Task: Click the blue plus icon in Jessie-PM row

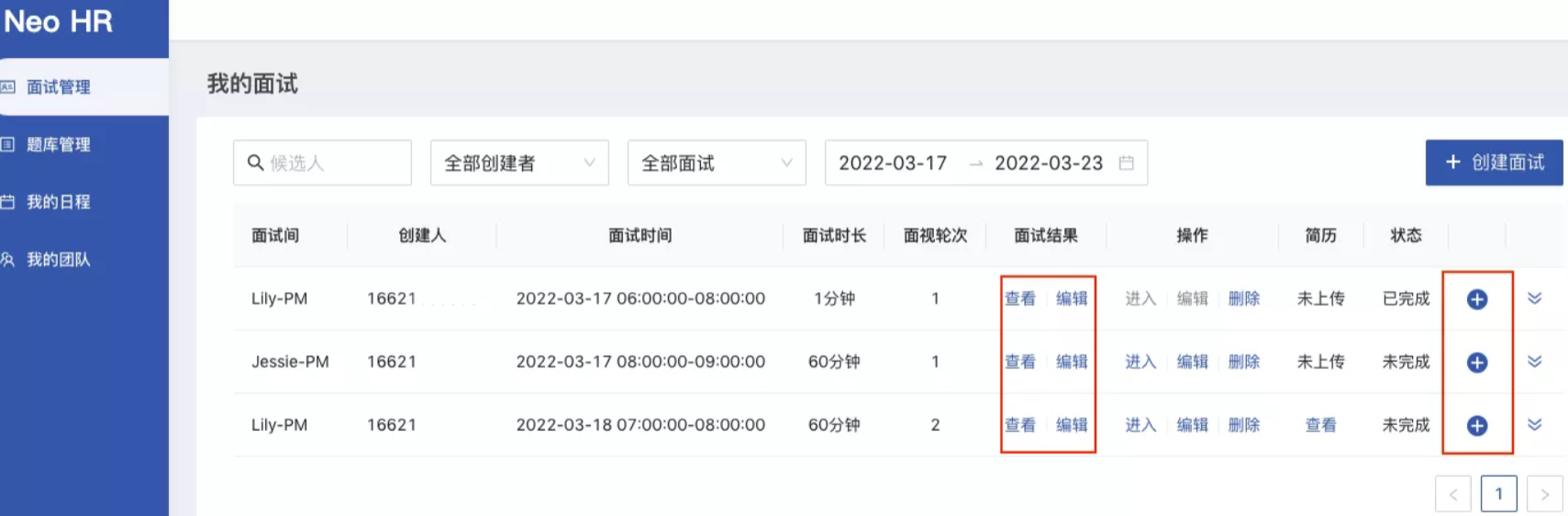Action: 1477,363
